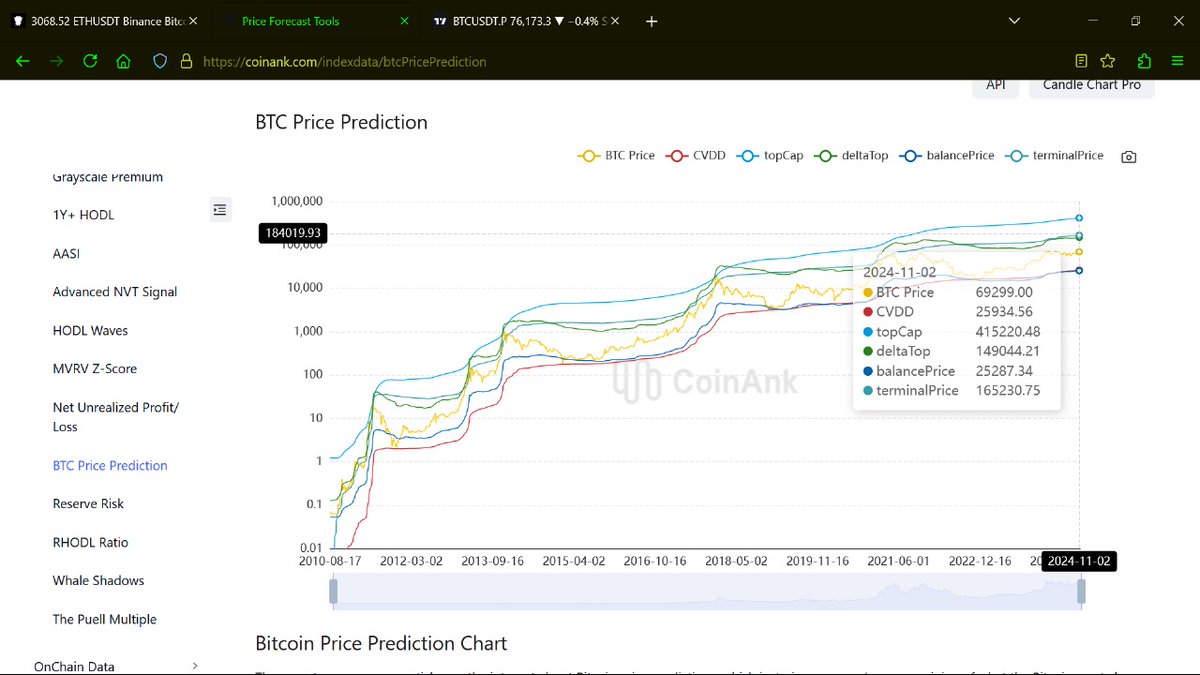Open Reserve Risk in sidebar
The height and width of the screenshot is (675, 1200).
click(88, 504)
